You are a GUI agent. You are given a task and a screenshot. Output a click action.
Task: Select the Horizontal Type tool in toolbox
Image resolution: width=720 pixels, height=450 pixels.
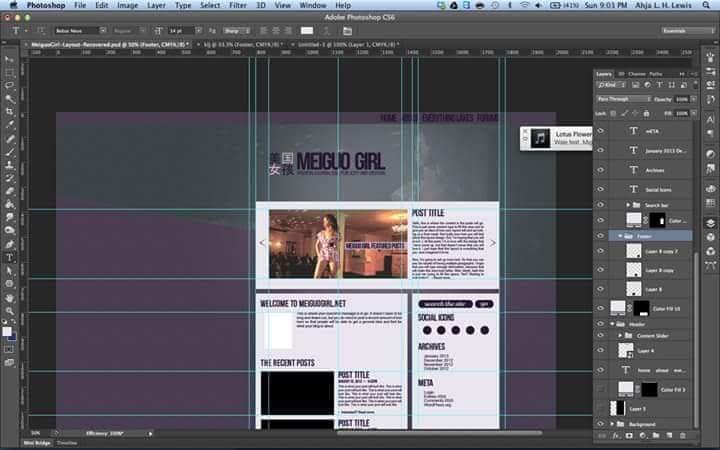pyautogui.click(x=9, y=257)
